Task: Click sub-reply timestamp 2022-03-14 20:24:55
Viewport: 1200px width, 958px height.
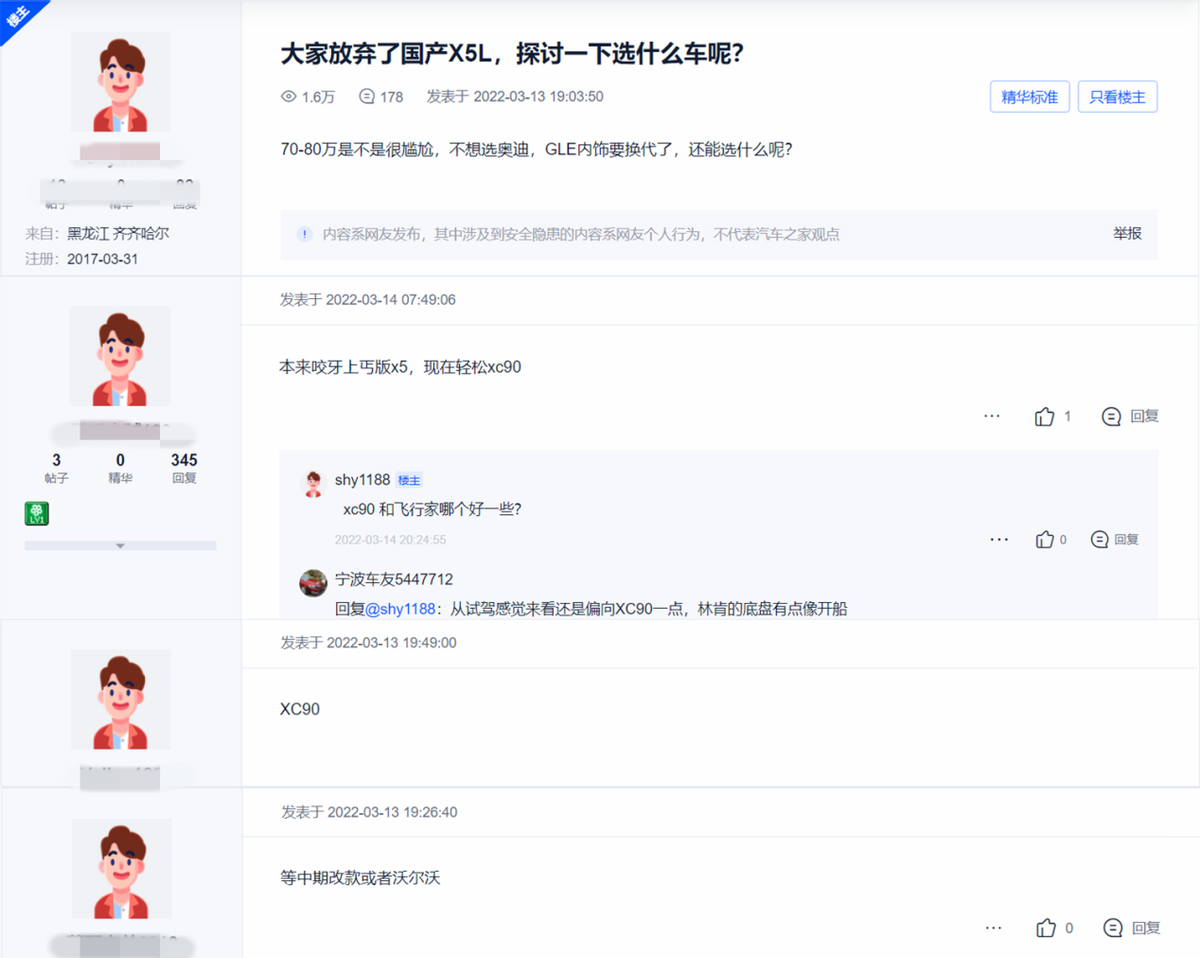Action: pyautogui.click(x=390, y=540)
